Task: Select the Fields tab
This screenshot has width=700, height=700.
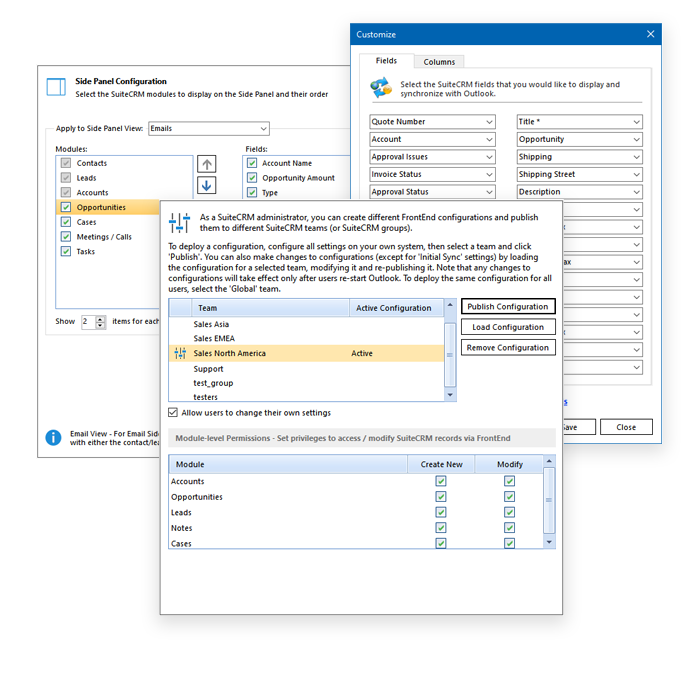Action: (x=386, y=61)
